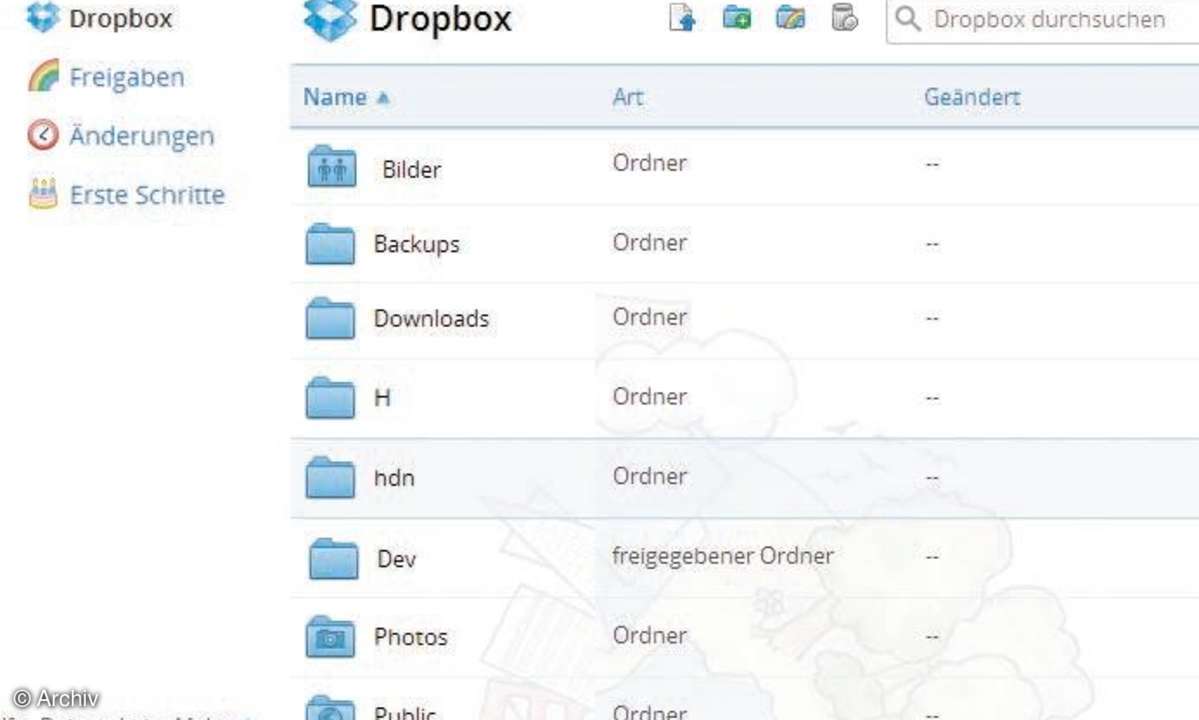Sort by the Geändert column header

pyautogui.click(x=972, y=97)
